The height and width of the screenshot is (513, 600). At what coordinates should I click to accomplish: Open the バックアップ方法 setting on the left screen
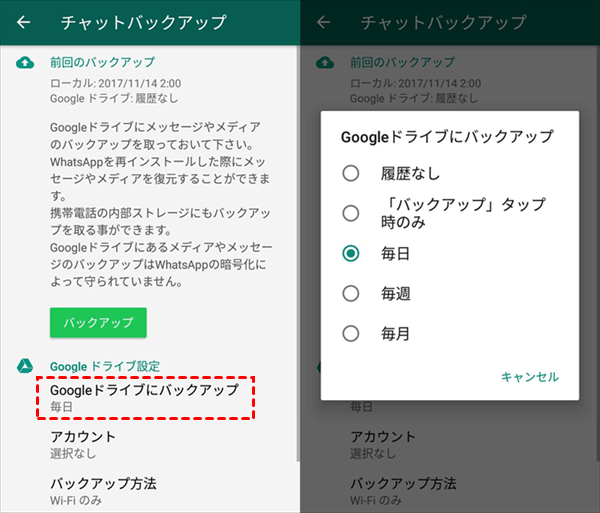coord(103,490)
